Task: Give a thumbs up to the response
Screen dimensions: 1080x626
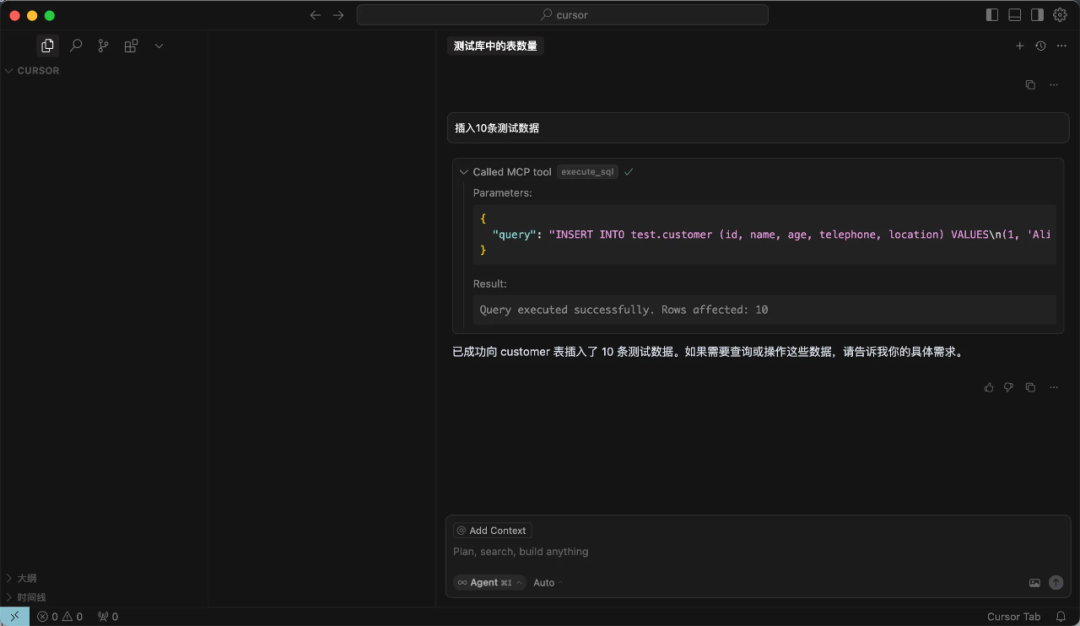Action: (x=988, y=387)
